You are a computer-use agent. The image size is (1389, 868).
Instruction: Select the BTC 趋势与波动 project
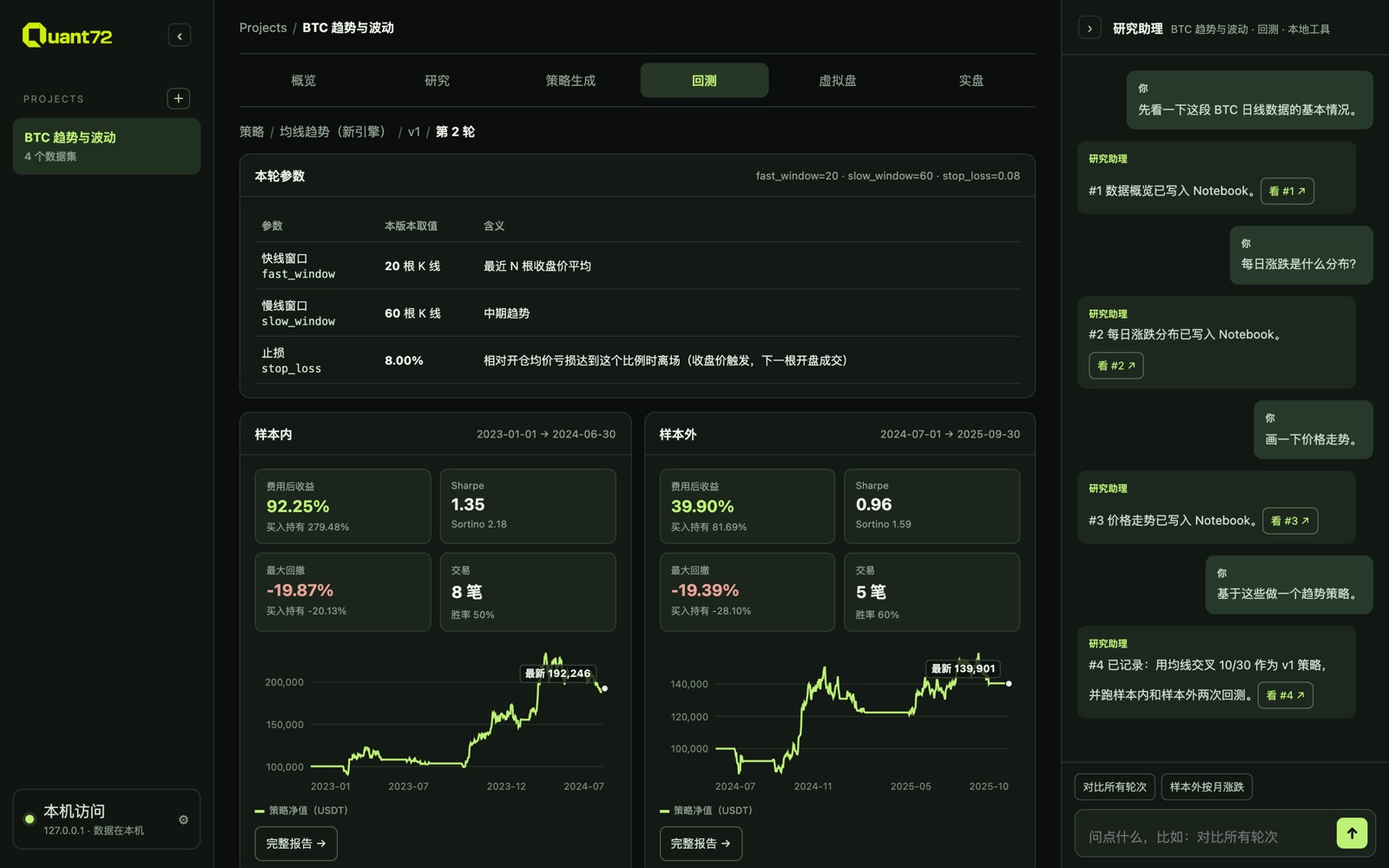coord(107,146)
